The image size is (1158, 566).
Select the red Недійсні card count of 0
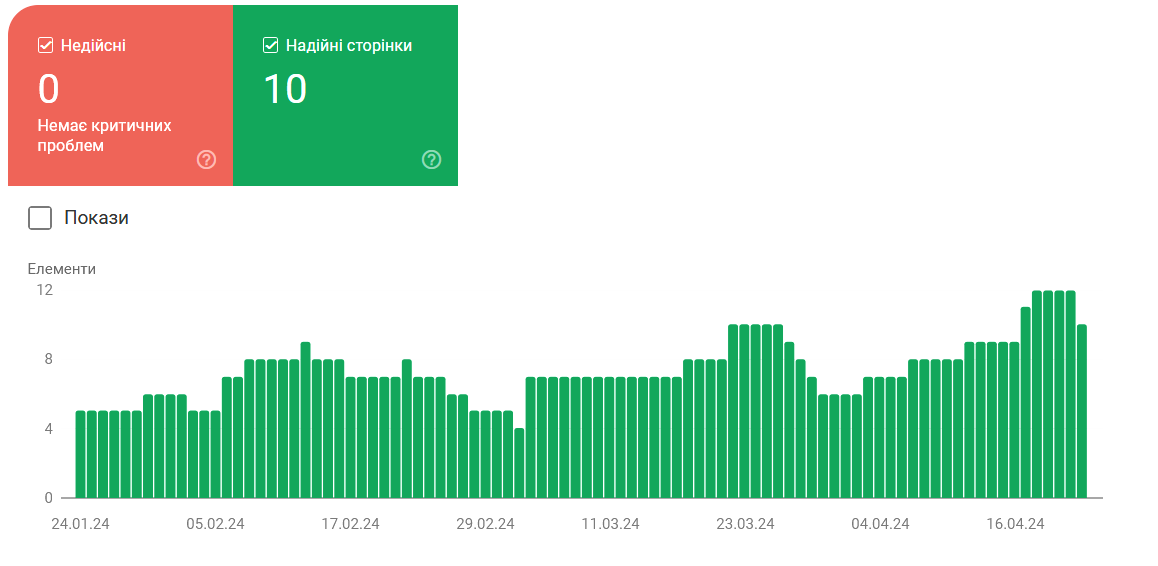49,90
